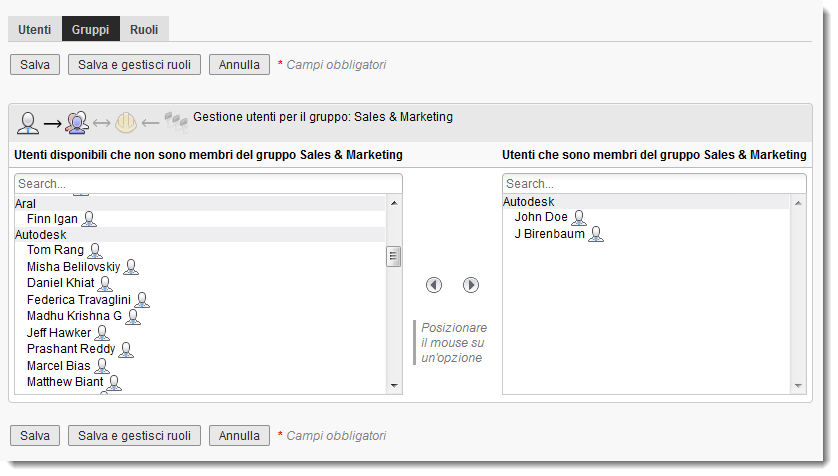
Task: Focus the group members search field
Action: pos(654,184)
